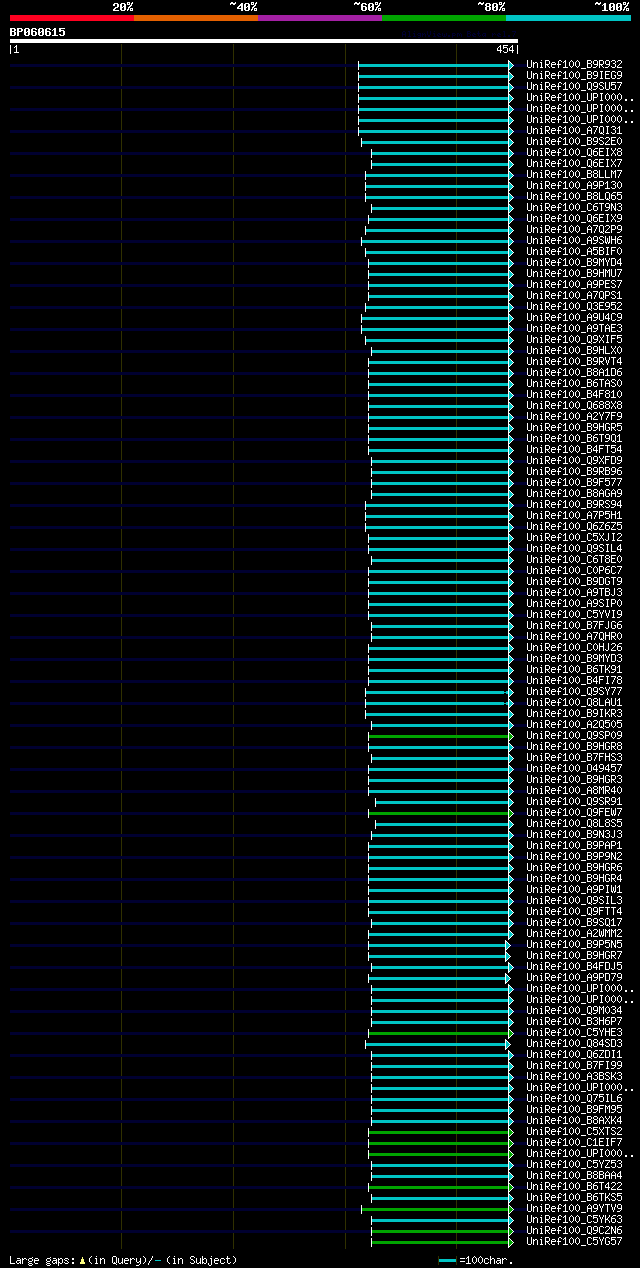Screen dimensions: 640x1268
Task: Open hit UniRef100_B9S2E0
Action: 574,141
